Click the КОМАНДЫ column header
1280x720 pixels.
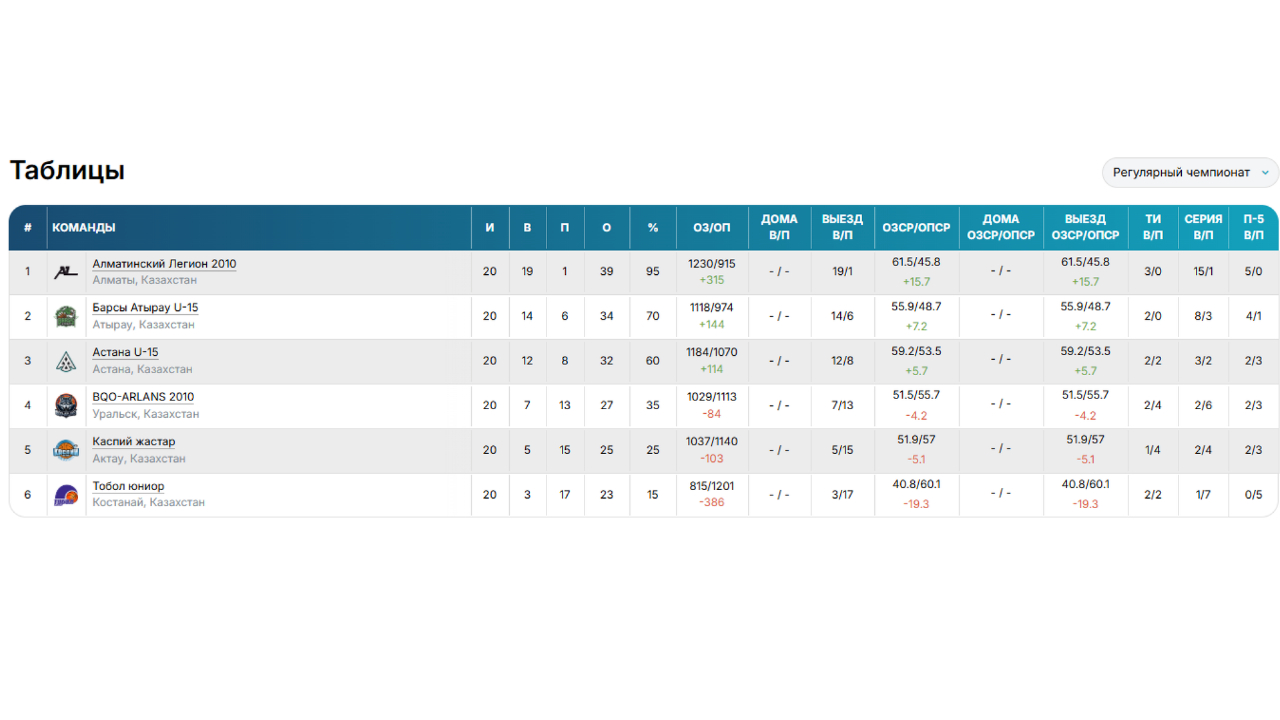(84, 228)
